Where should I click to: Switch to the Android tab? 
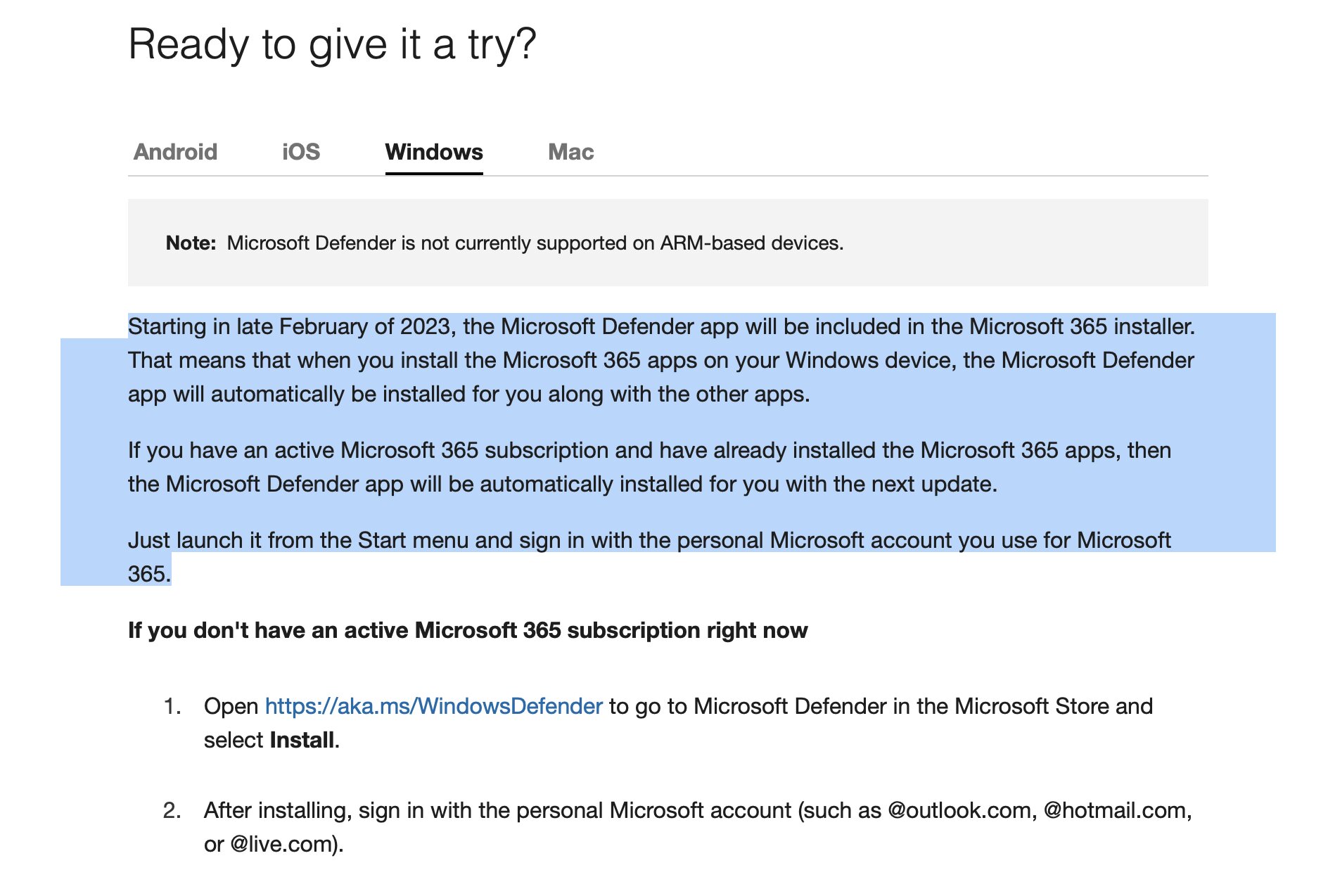(175, 152)
